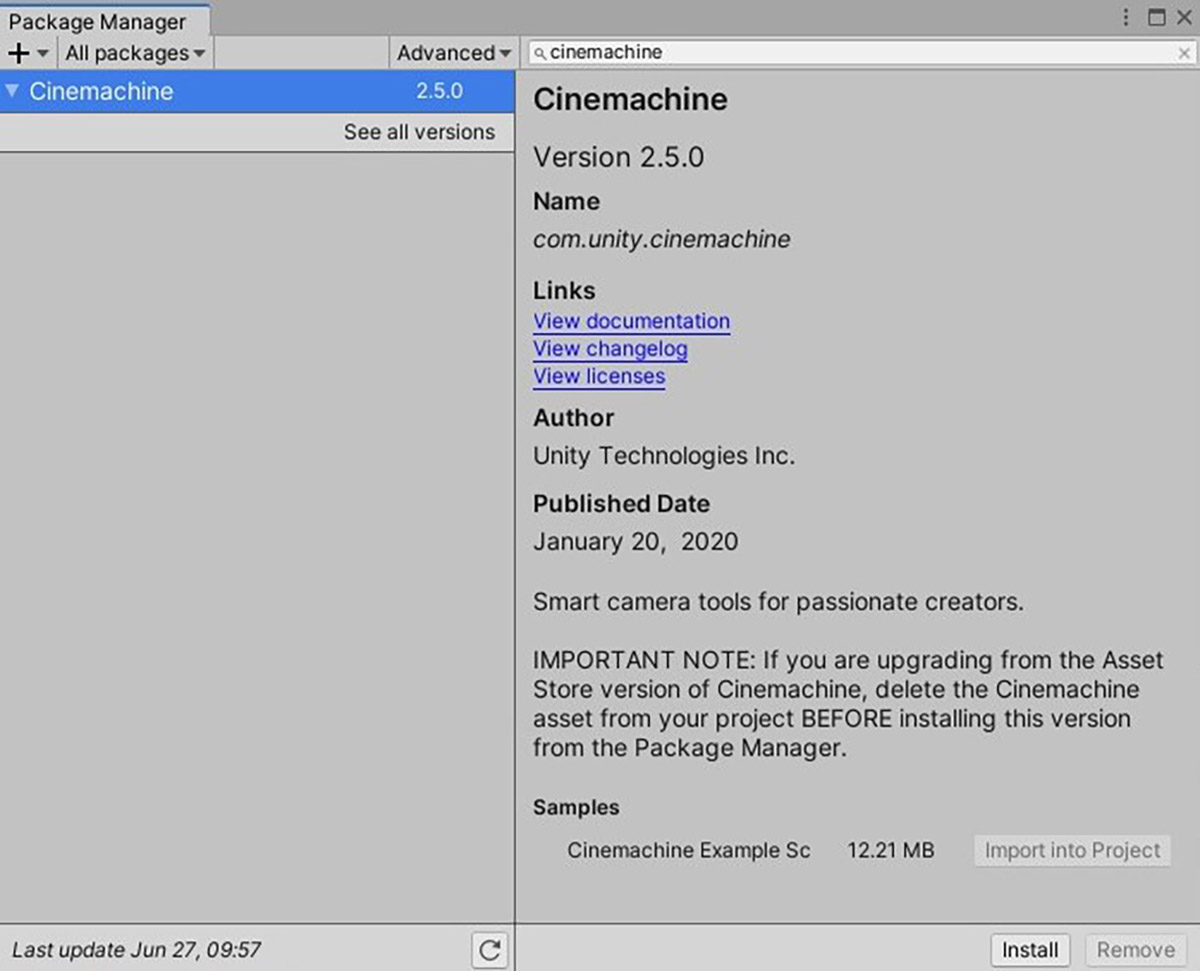Clear the search field with the X

pos(1184,53)
